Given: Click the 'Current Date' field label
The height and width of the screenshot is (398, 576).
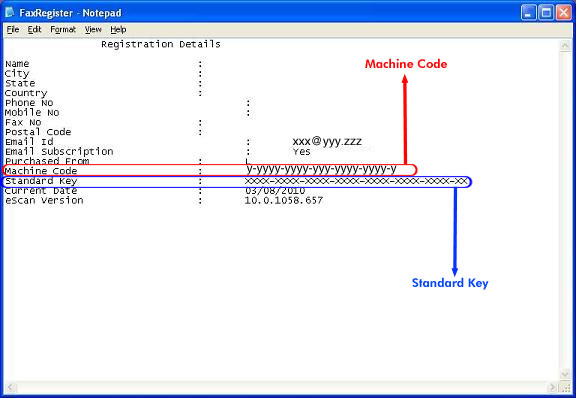Looking at the screenshot, I should [x=41, y=191].
